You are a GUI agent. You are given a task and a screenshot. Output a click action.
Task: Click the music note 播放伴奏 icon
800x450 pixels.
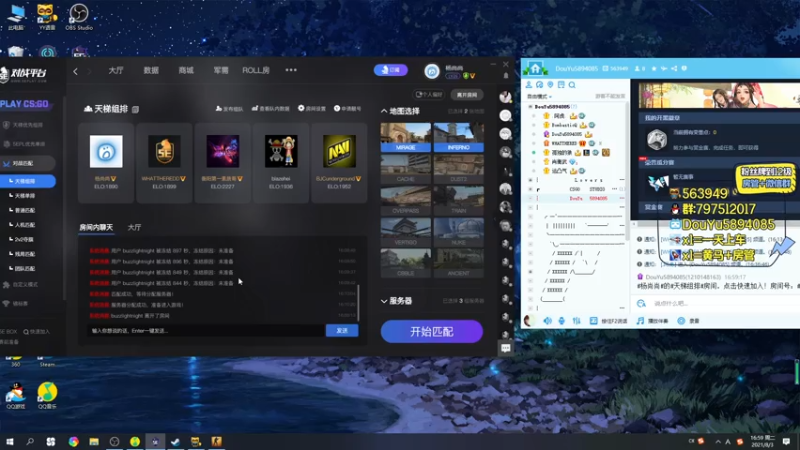(x=640, y=321)
